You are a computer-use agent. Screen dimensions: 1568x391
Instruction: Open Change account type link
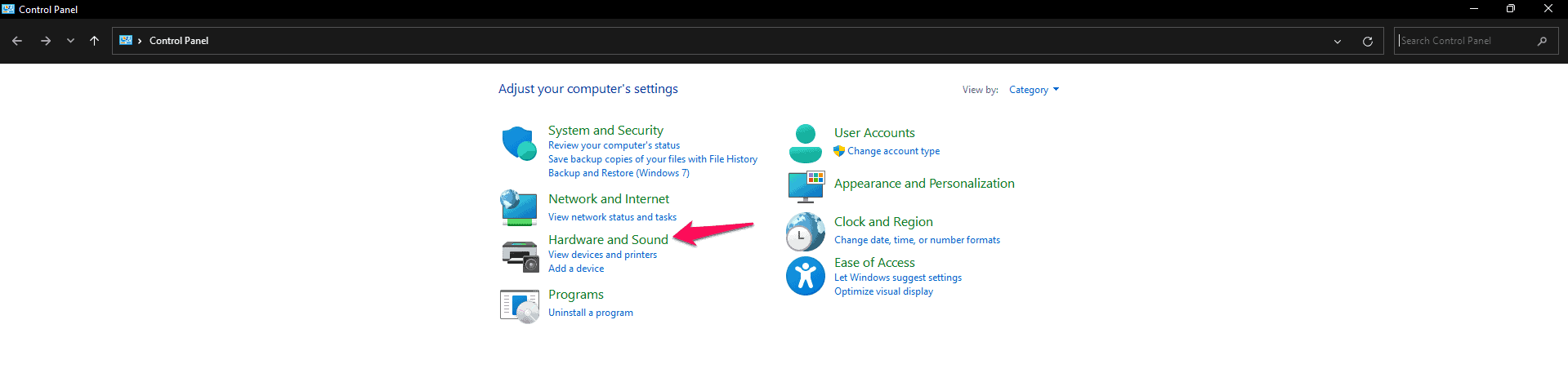pos(893,151)
